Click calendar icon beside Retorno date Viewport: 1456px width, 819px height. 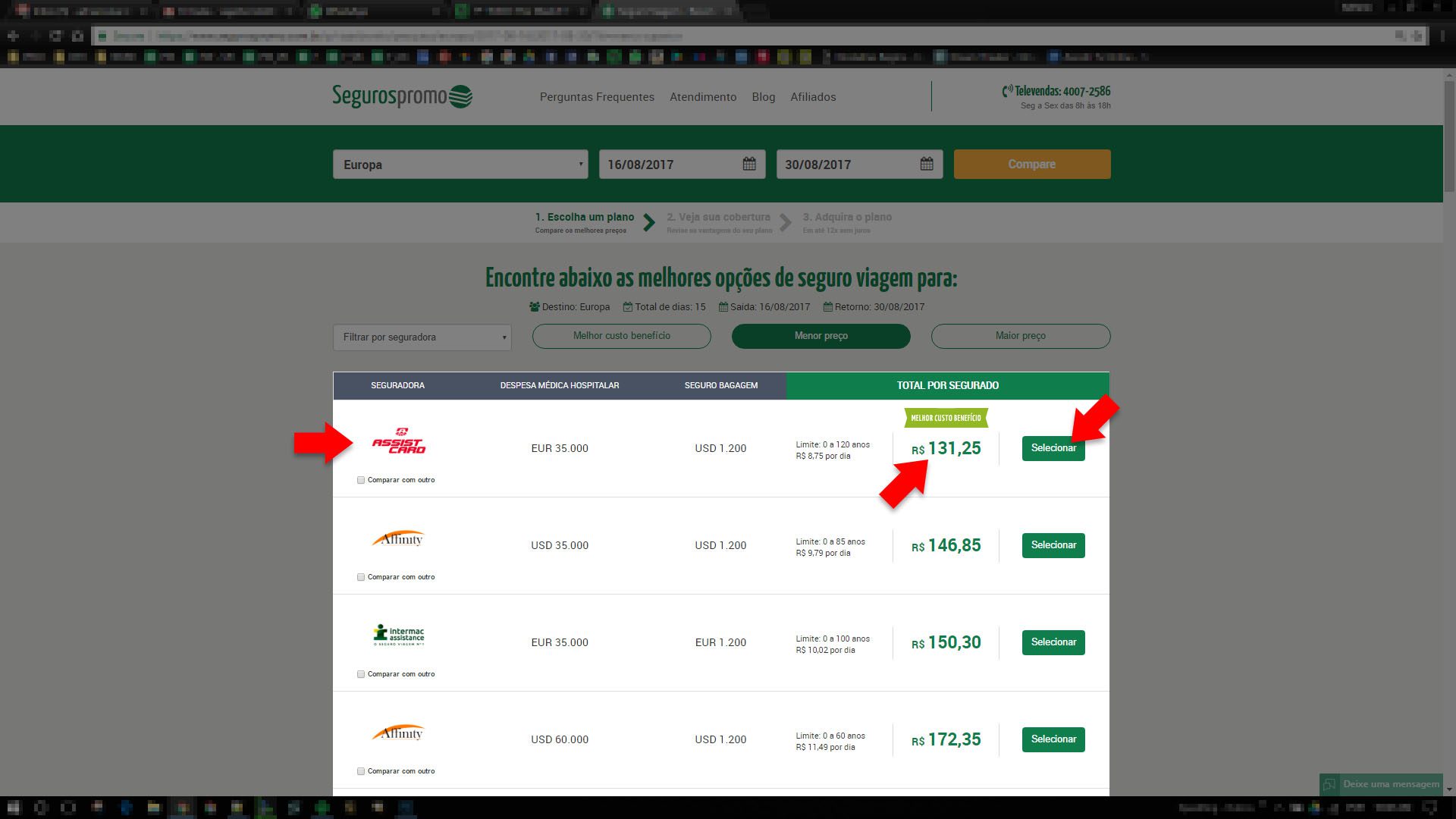(x=828, y=307)
